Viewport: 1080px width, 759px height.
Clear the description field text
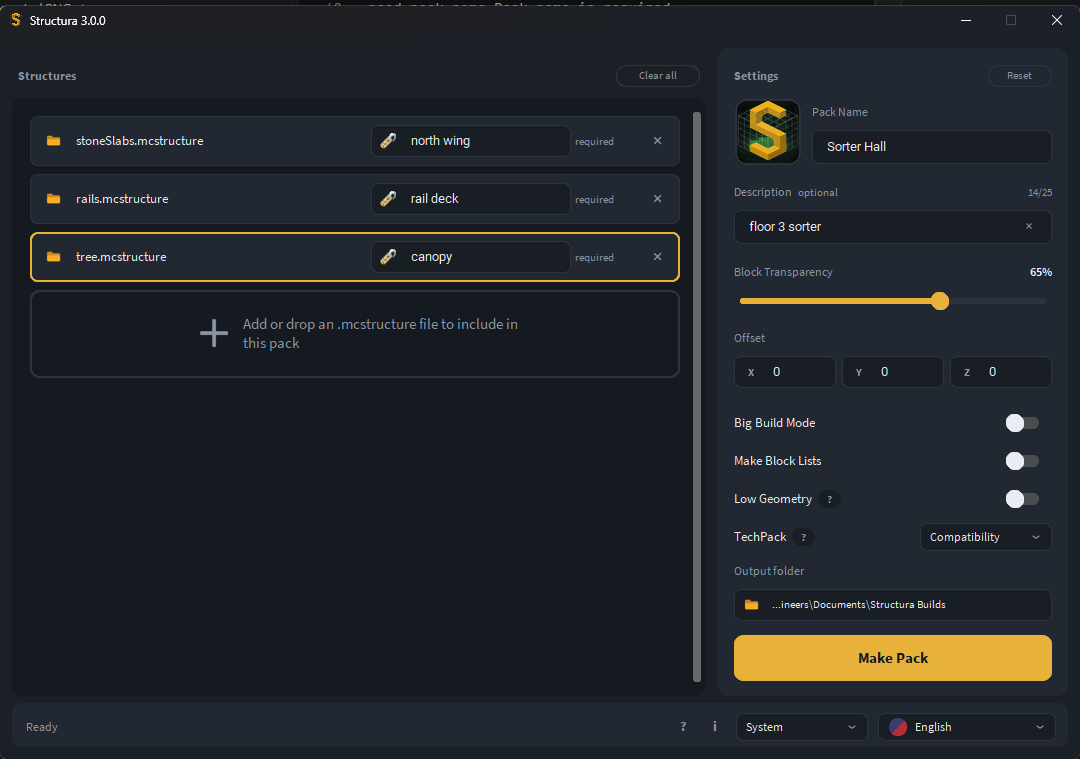[x=1029, y=226]
